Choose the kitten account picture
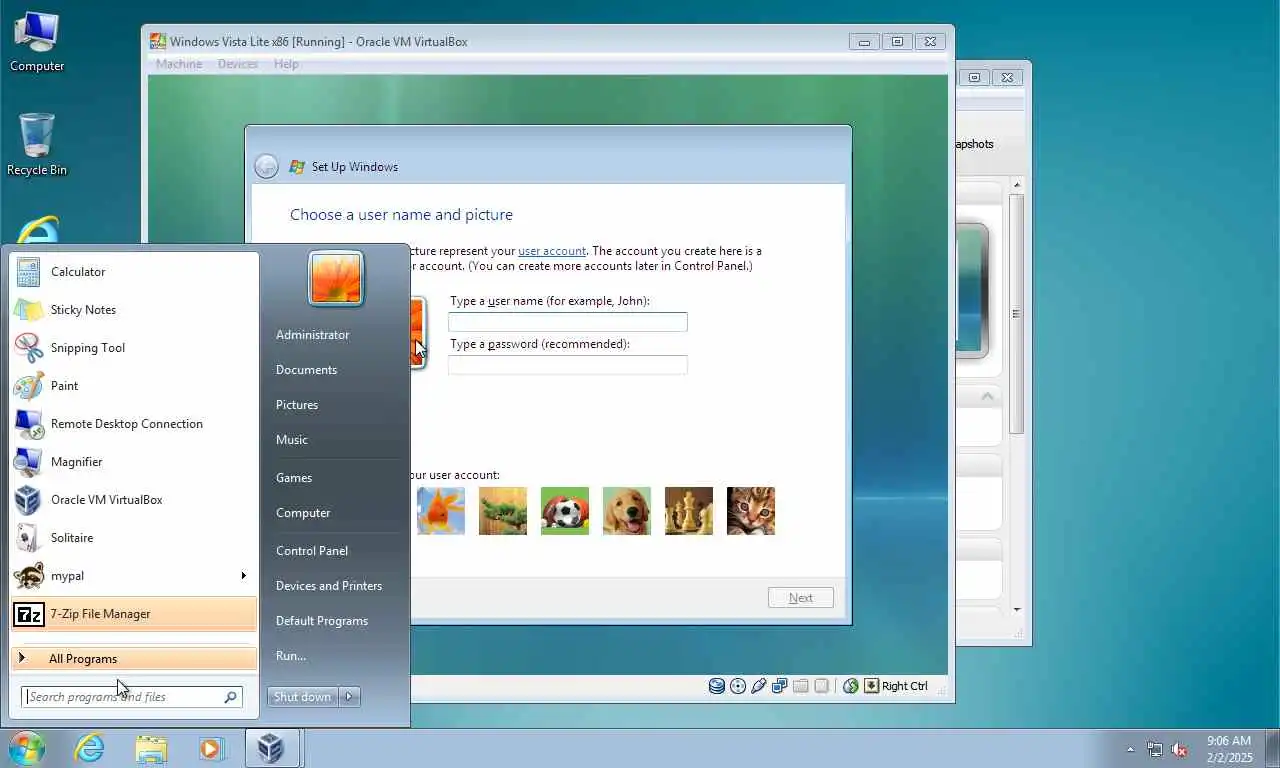Image resolution: width=1280 pixels, height=768 pixels. [751, 511]
